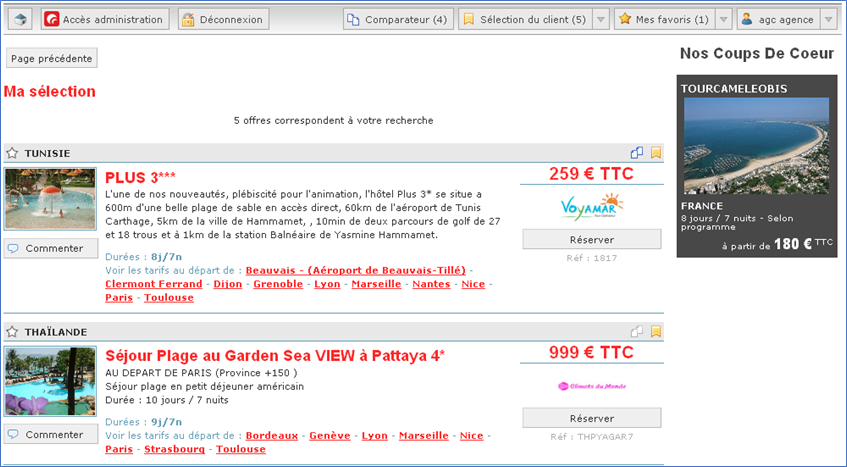Click the bookmark selection icon on the Thaïlande offer
Viewport: 847px width, 467px height.
pyautogui.click(x=656, y=331)
